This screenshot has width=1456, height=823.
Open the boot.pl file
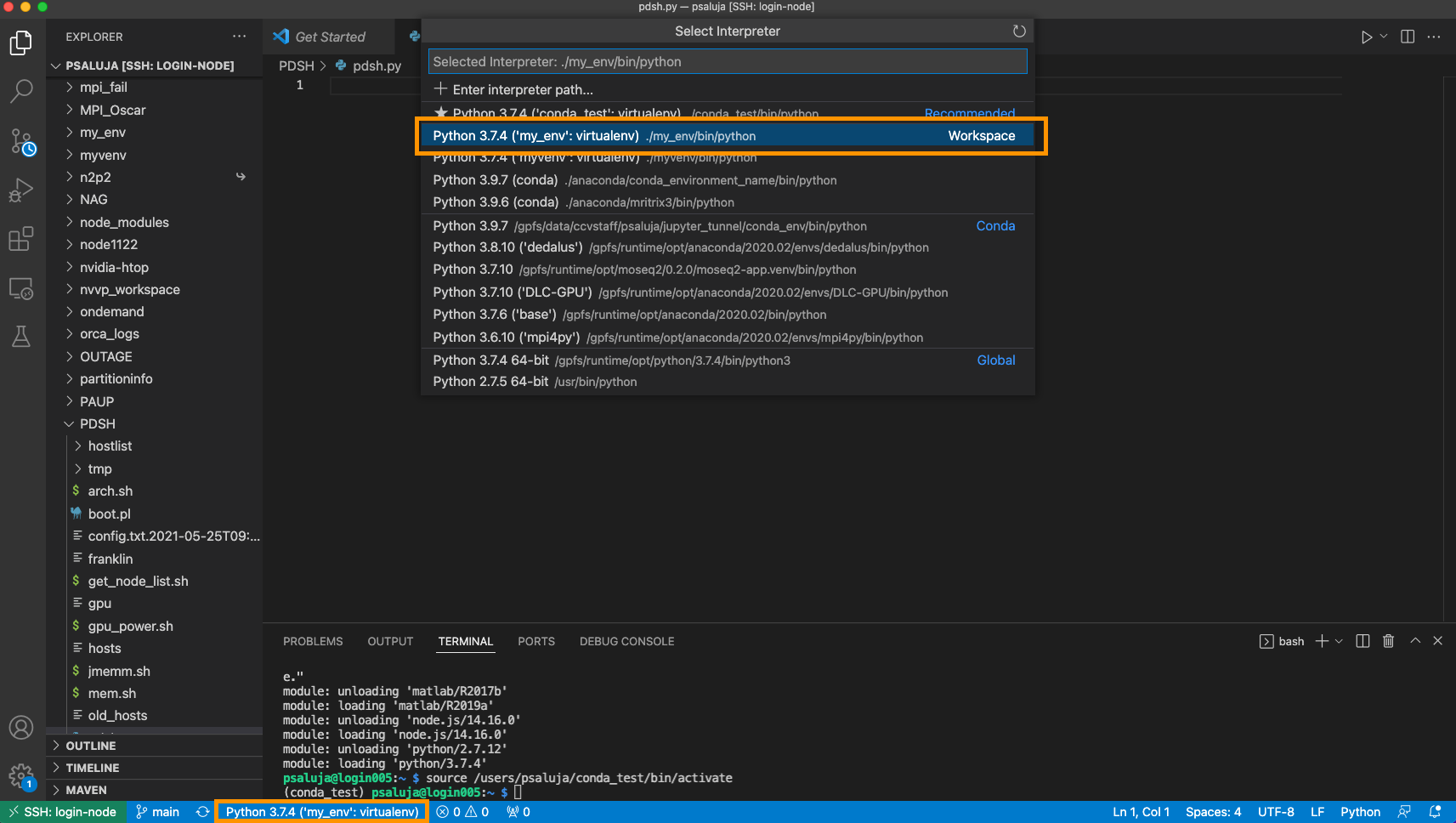(x=154, y=514)
